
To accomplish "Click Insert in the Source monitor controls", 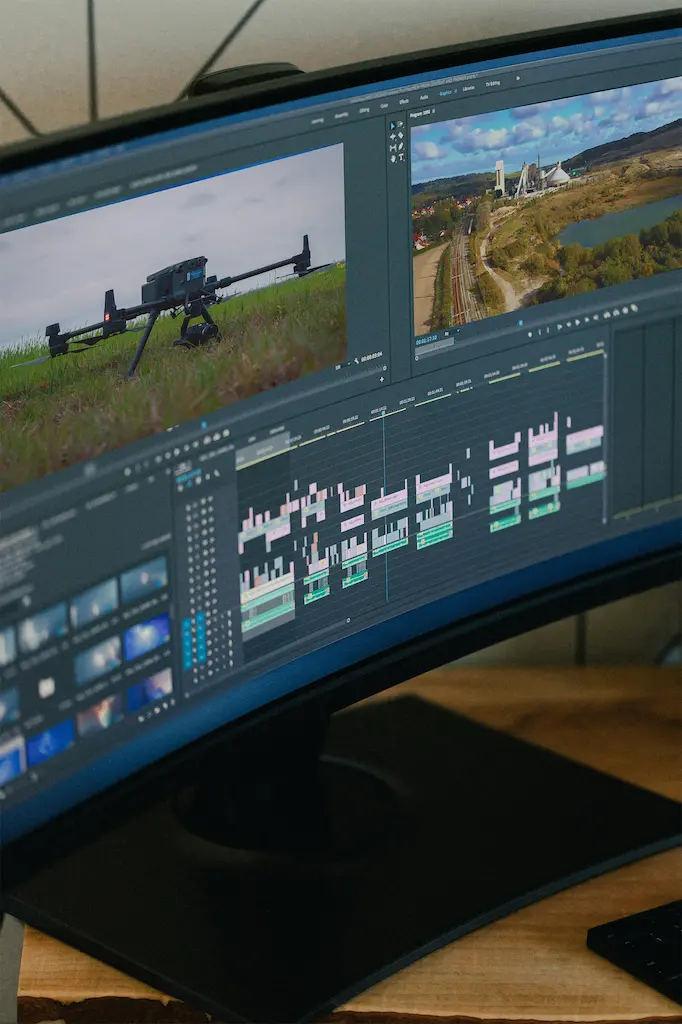I will (x=207, y=440).
